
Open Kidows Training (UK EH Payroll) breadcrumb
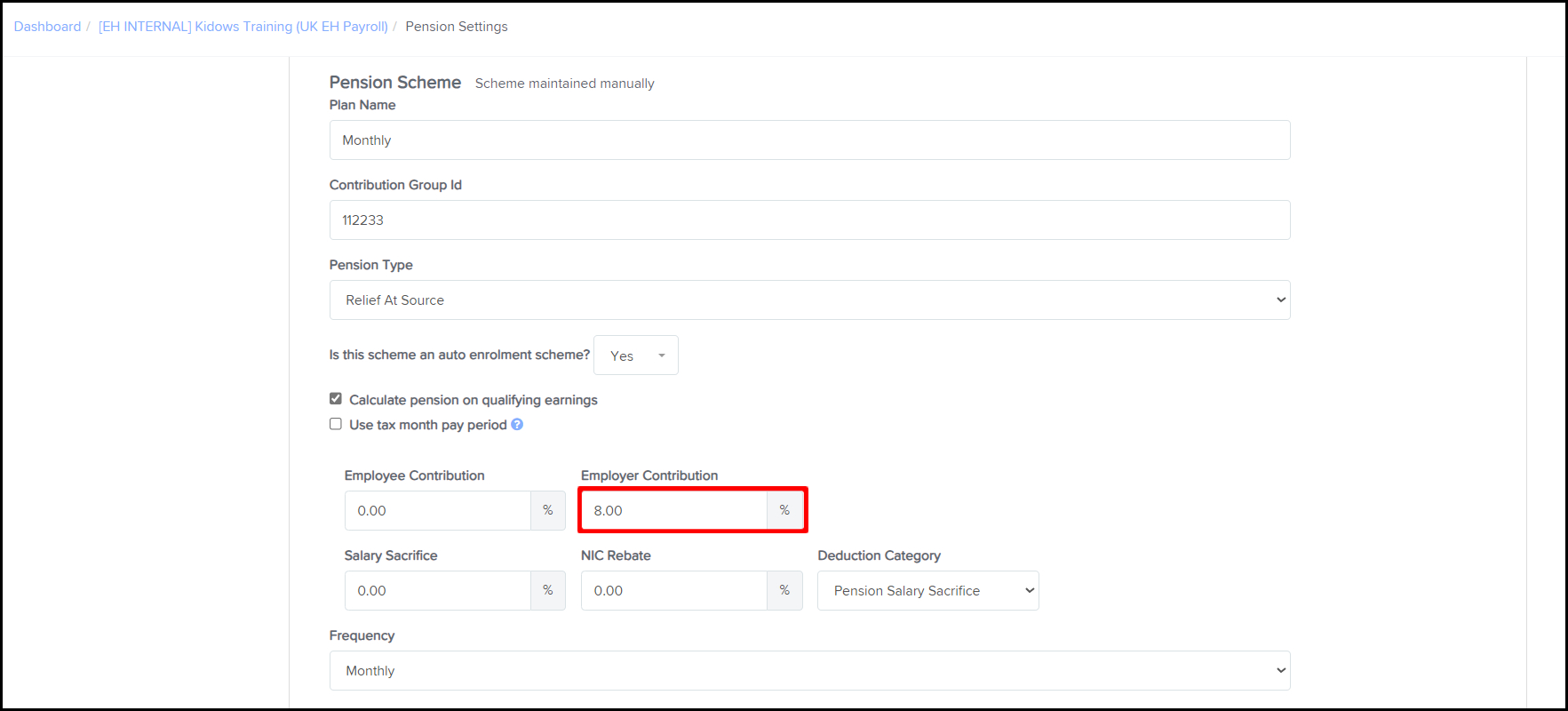click(x=243, y=27)
